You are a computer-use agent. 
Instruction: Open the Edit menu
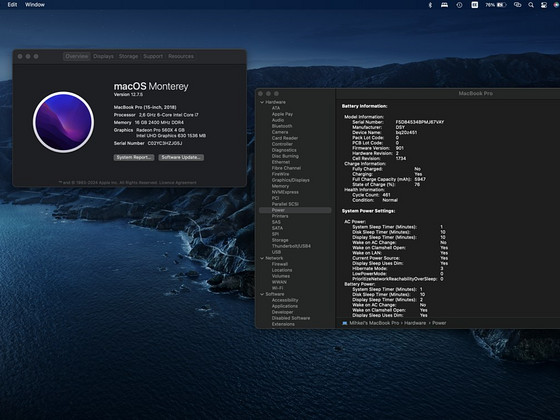(x=12, y=5)
